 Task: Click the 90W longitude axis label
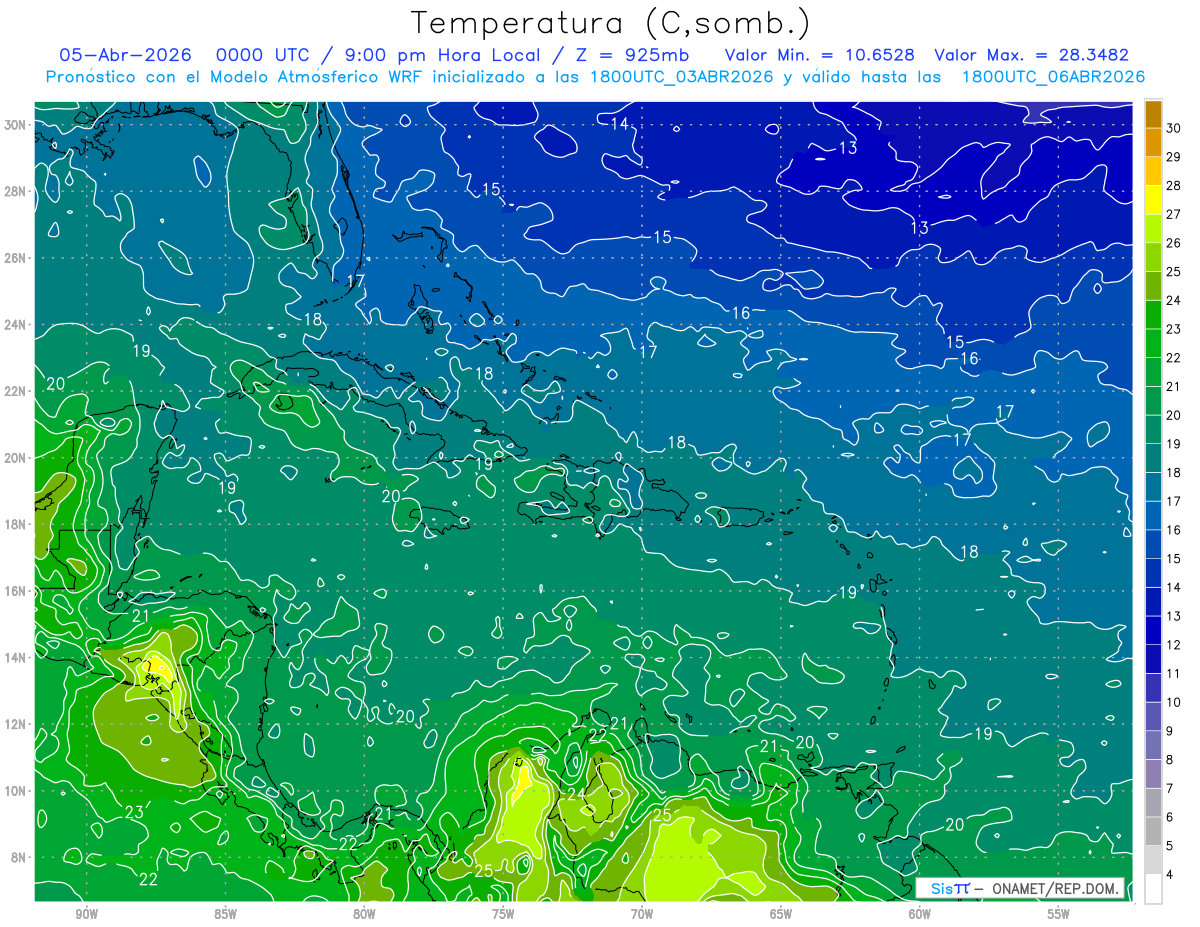(86, 914)
